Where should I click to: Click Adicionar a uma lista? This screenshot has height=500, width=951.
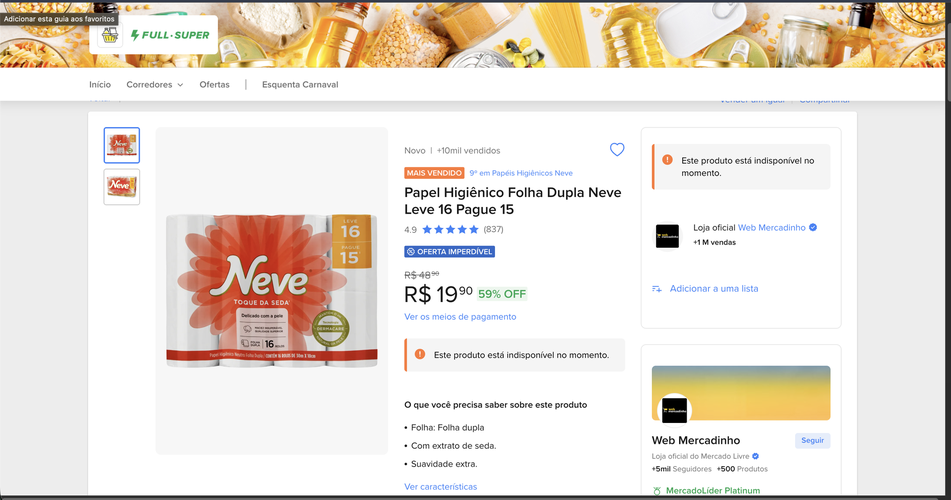714,289
